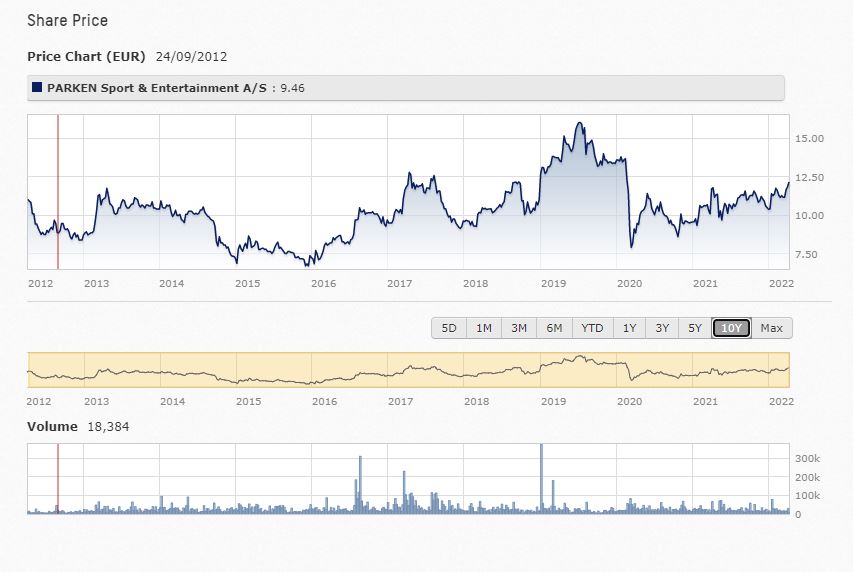Image resolution: width=853 pixels, height=572 pixels.
Task: Set chart range to 6M
Action: coord(554,328)
